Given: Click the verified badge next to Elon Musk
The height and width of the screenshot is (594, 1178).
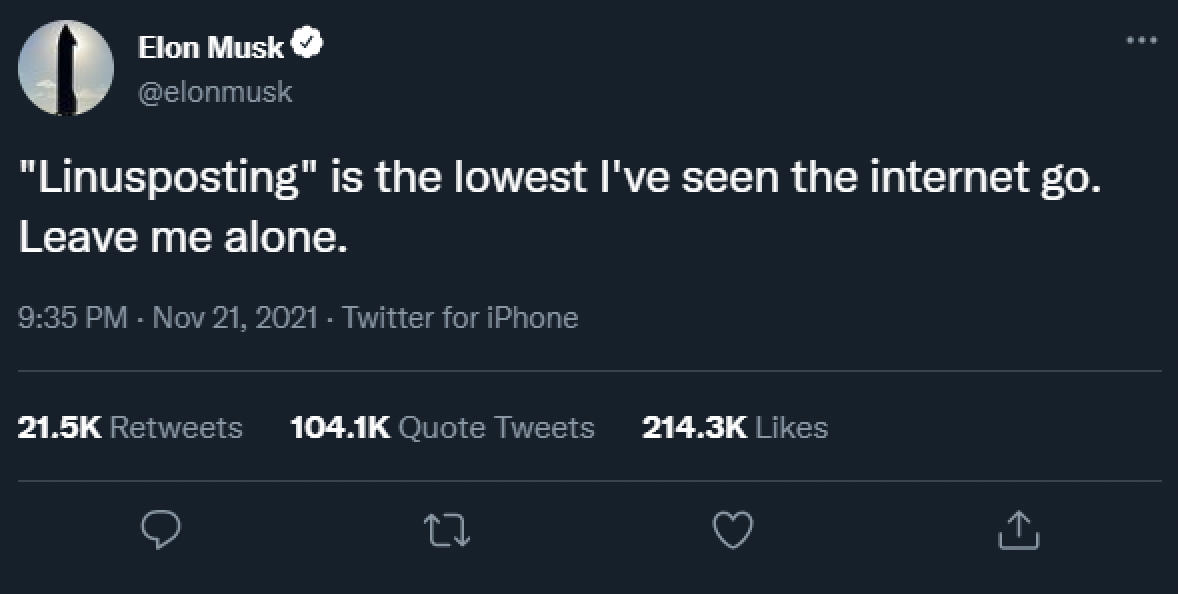Looking at the screenshot, I should tap(306, 46).
